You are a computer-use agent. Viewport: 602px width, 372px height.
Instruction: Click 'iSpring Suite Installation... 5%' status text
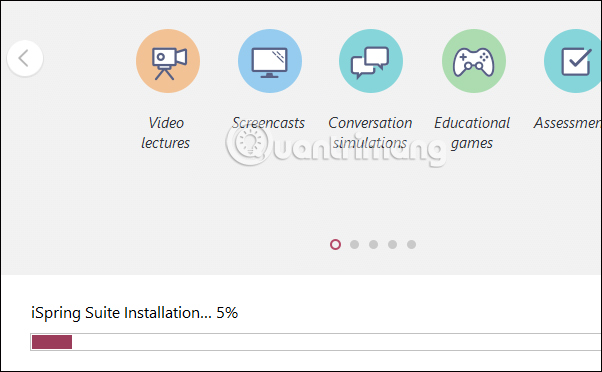(134, 313)
